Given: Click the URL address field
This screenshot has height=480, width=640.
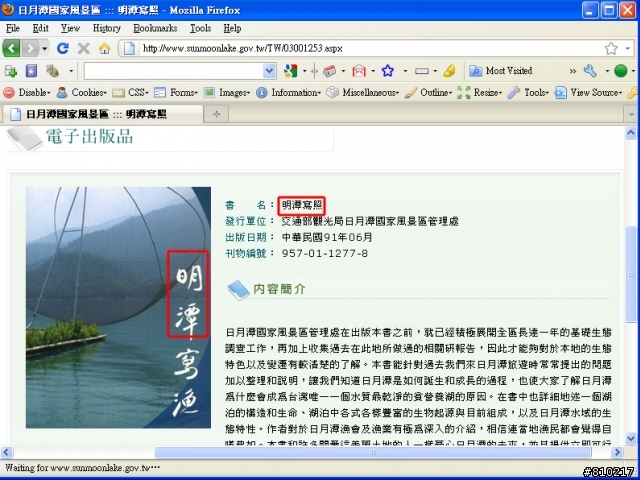Looking at the screenshot, I should 367,49.
